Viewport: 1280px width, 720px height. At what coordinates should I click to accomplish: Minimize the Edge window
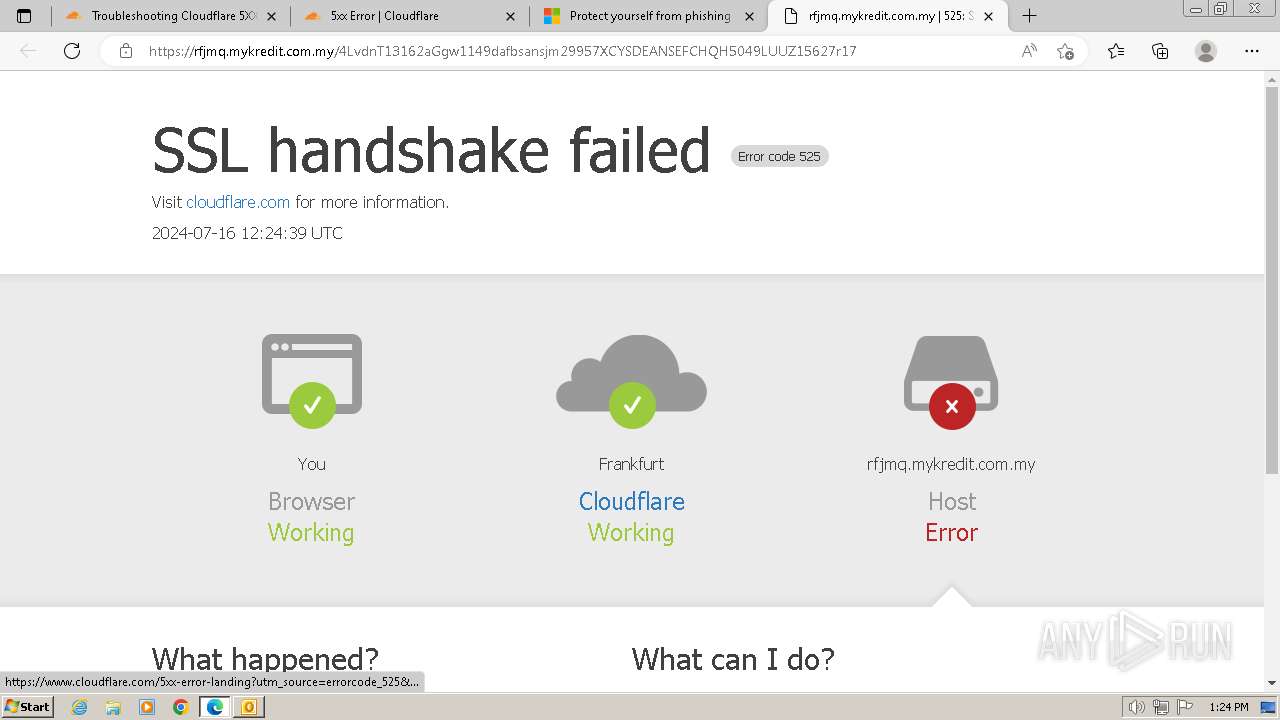[x=1196, y=9]
